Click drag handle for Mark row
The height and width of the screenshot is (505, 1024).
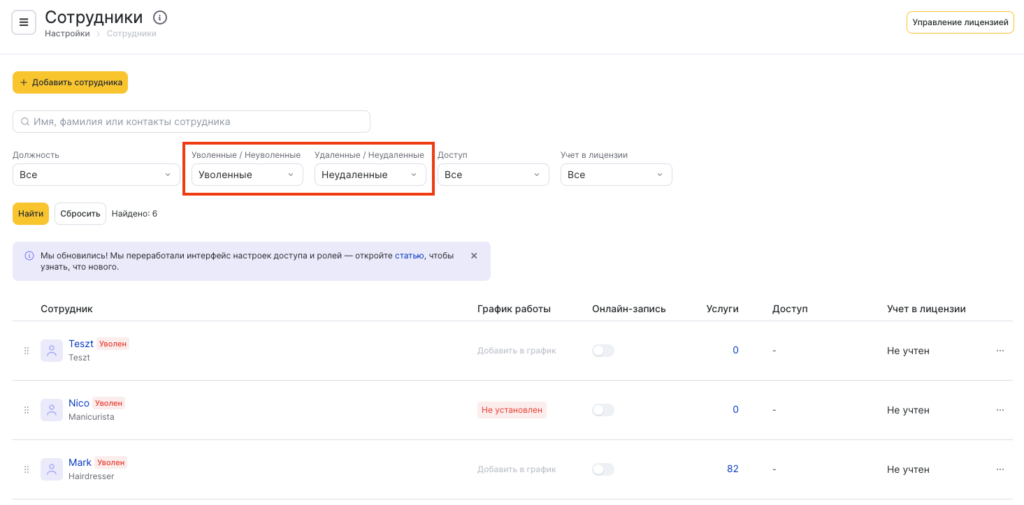[27, 469]
